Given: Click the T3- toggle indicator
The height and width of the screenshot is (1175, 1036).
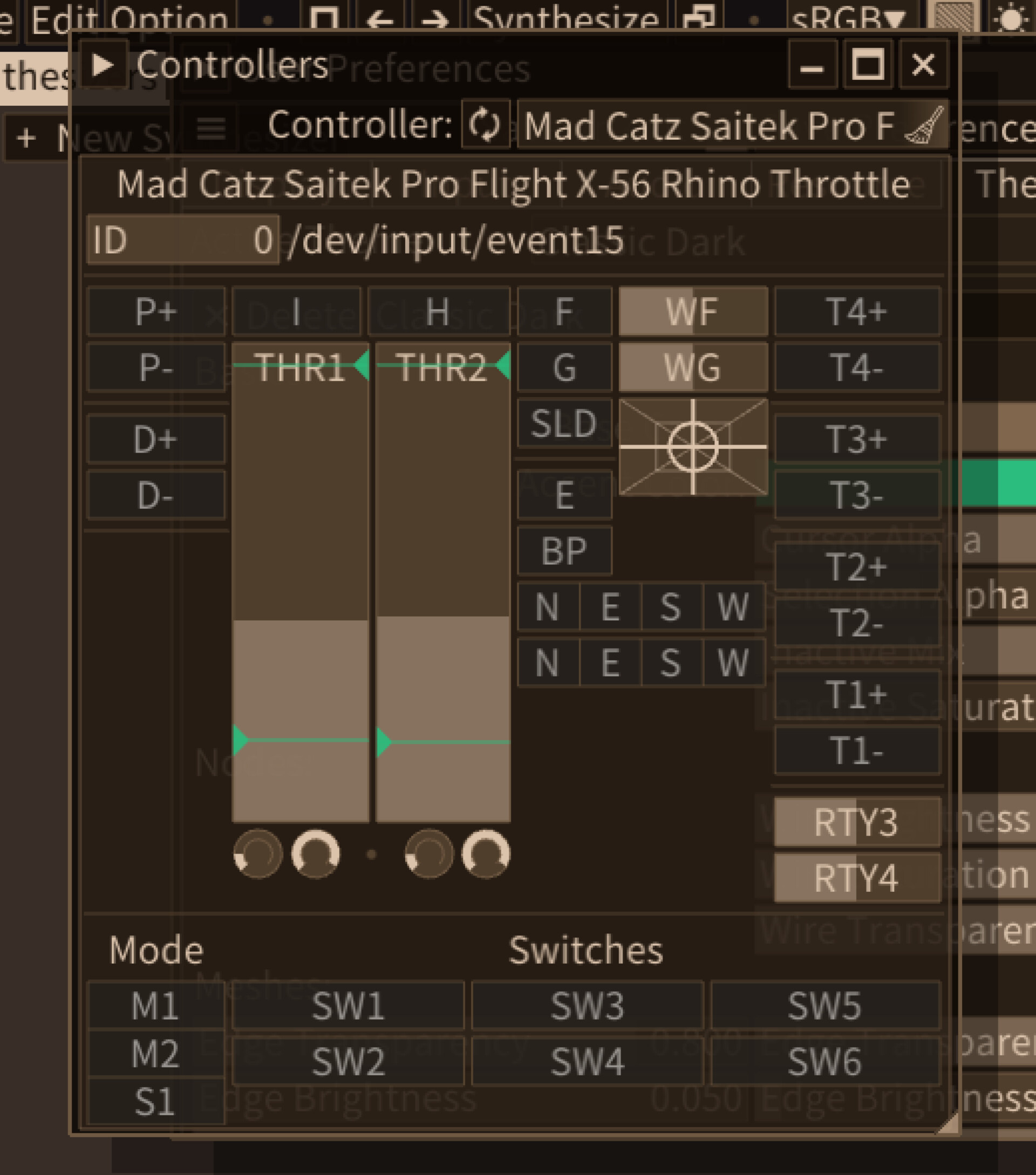Looking at the screenshot, I should click(857, 494).
